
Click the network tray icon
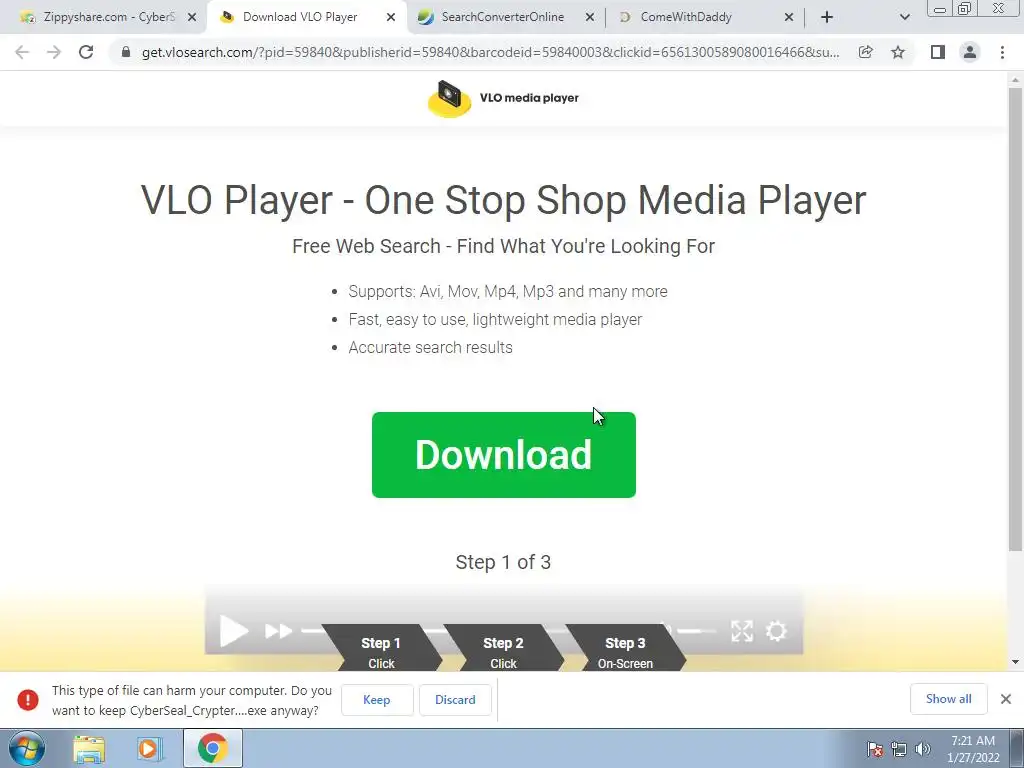(899, 749)
